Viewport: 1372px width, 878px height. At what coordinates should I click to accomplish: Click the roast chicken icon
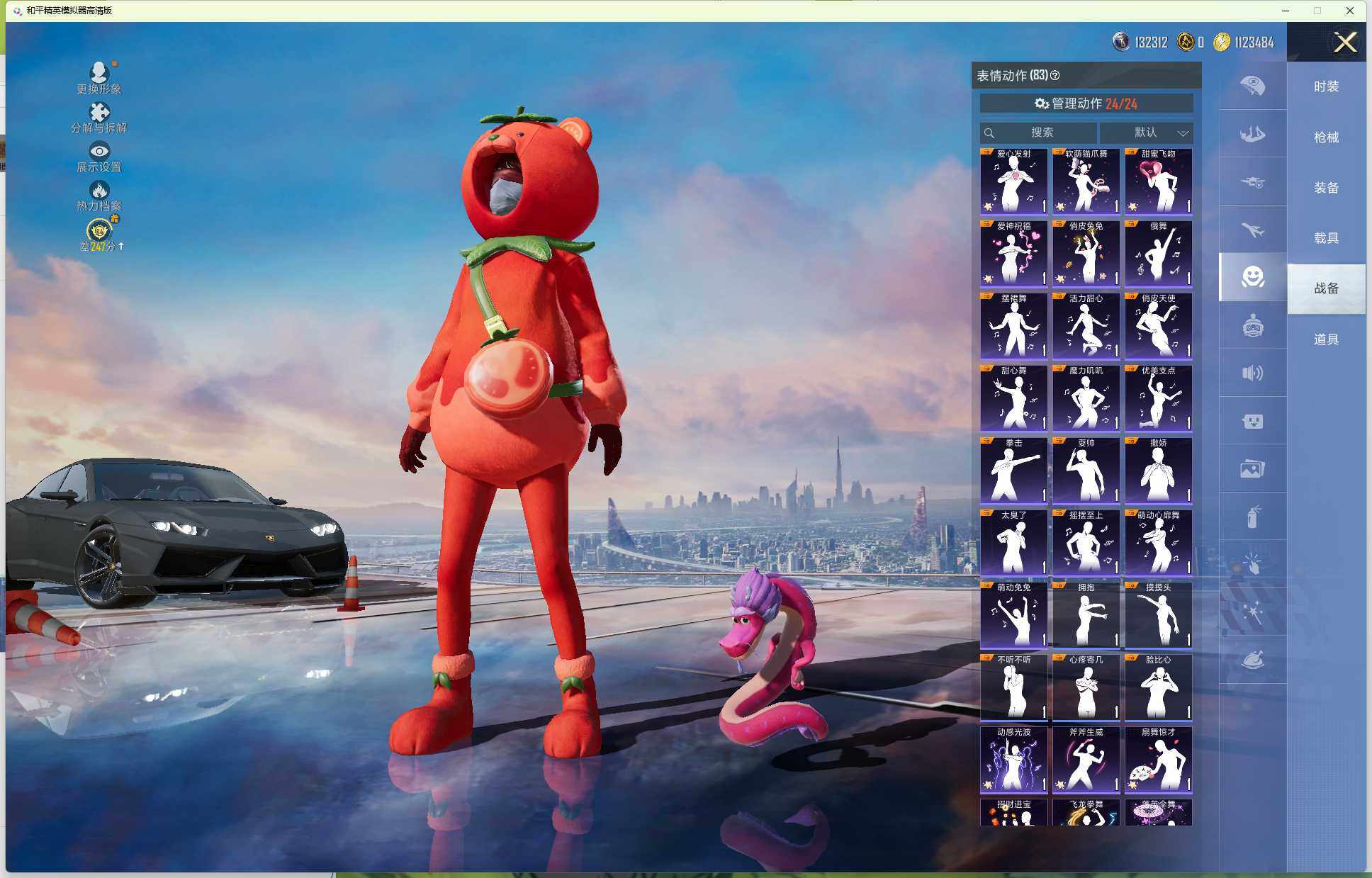[x=1252, y=660]
